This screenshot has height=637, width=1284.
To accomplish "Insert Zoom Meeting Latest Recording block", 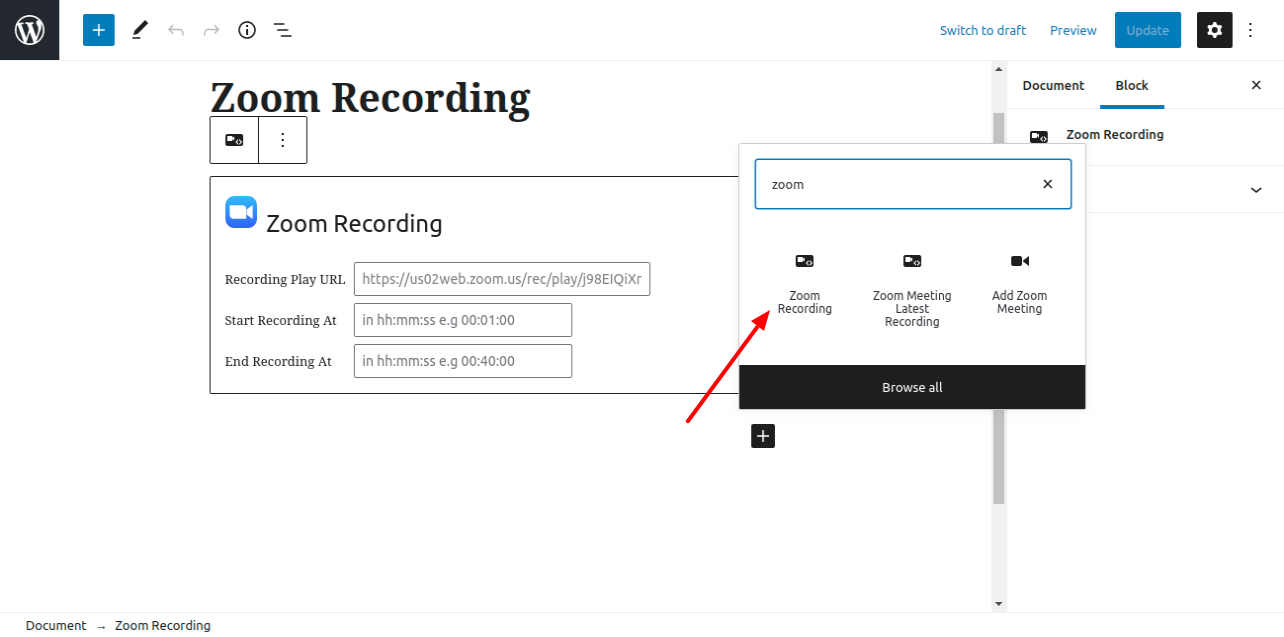I will (912, 290).
